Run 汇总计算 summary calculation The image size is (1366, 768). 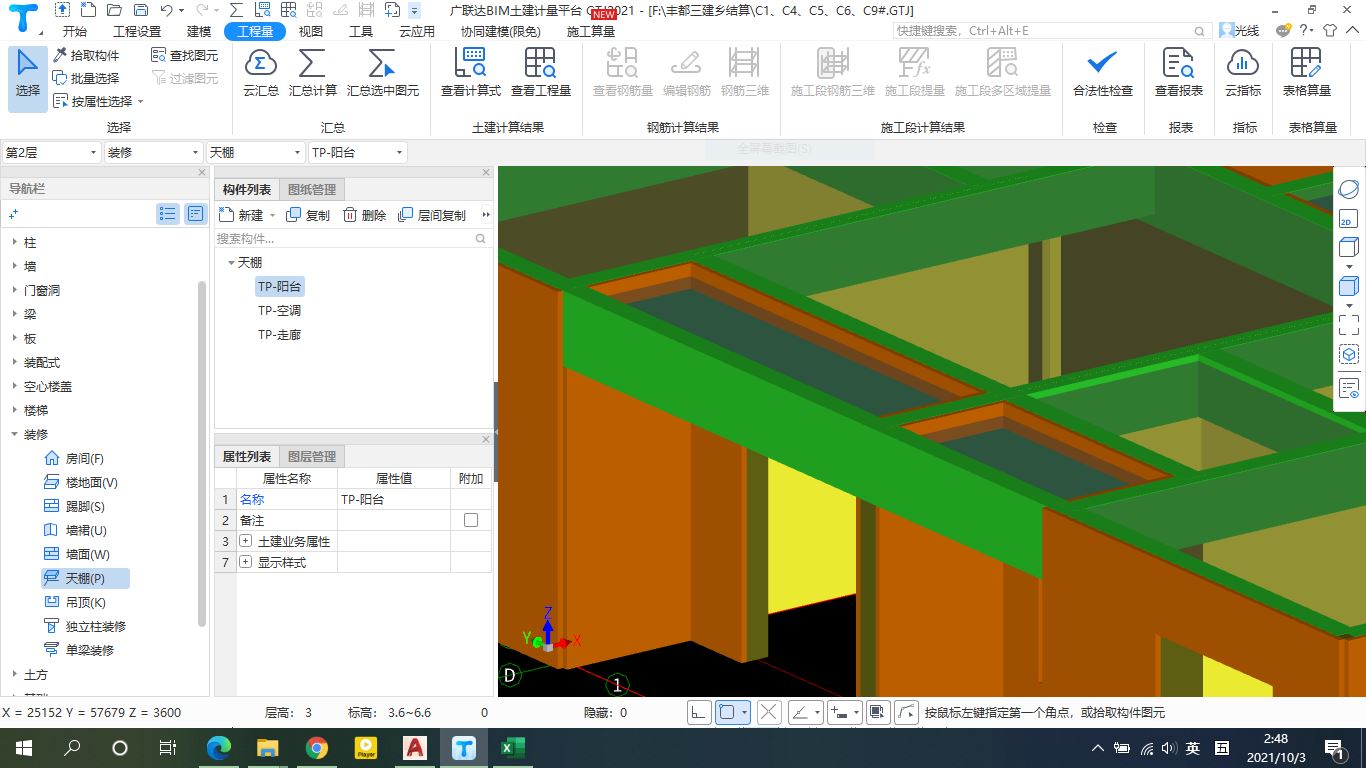(312, 73)
